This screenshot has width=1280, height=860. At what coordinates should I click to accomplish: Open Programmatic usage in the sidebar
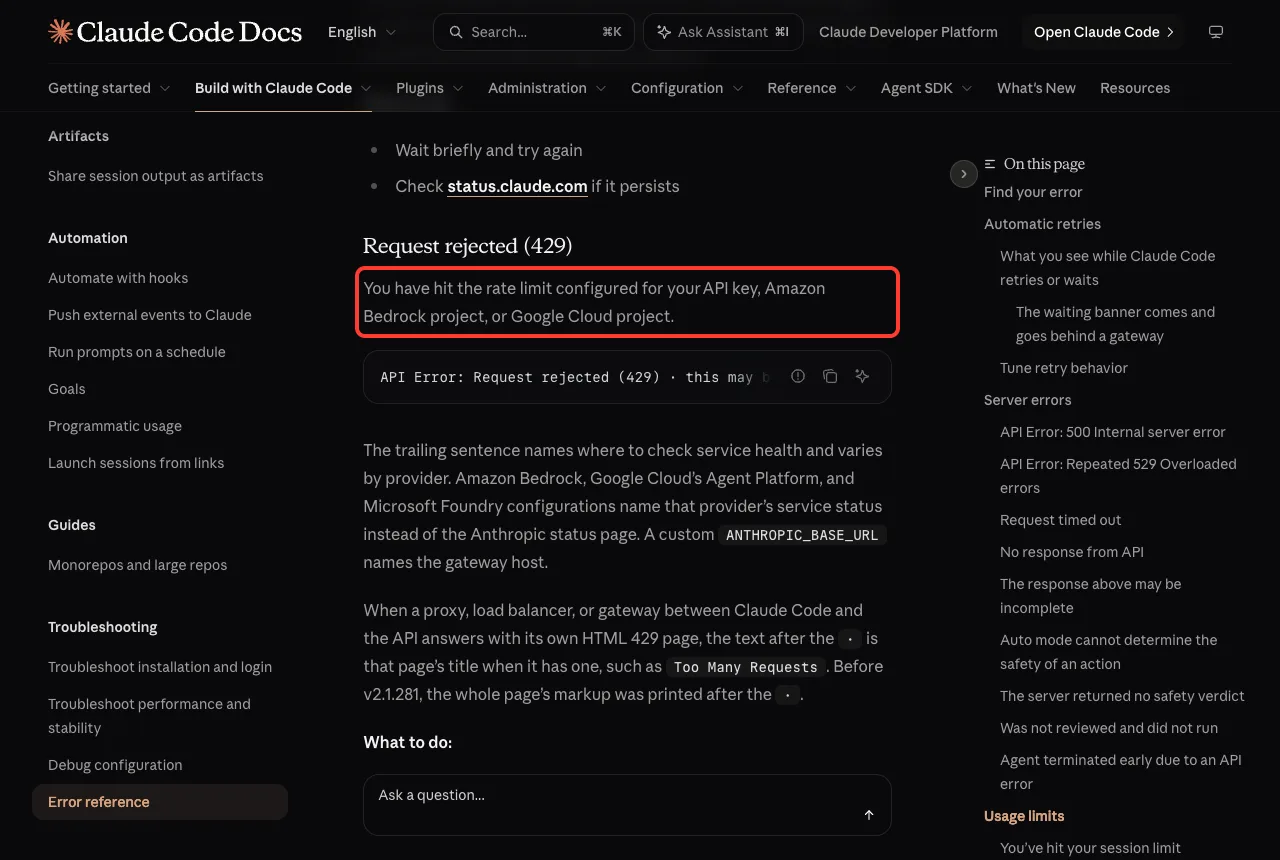click(x=115, y=426)
